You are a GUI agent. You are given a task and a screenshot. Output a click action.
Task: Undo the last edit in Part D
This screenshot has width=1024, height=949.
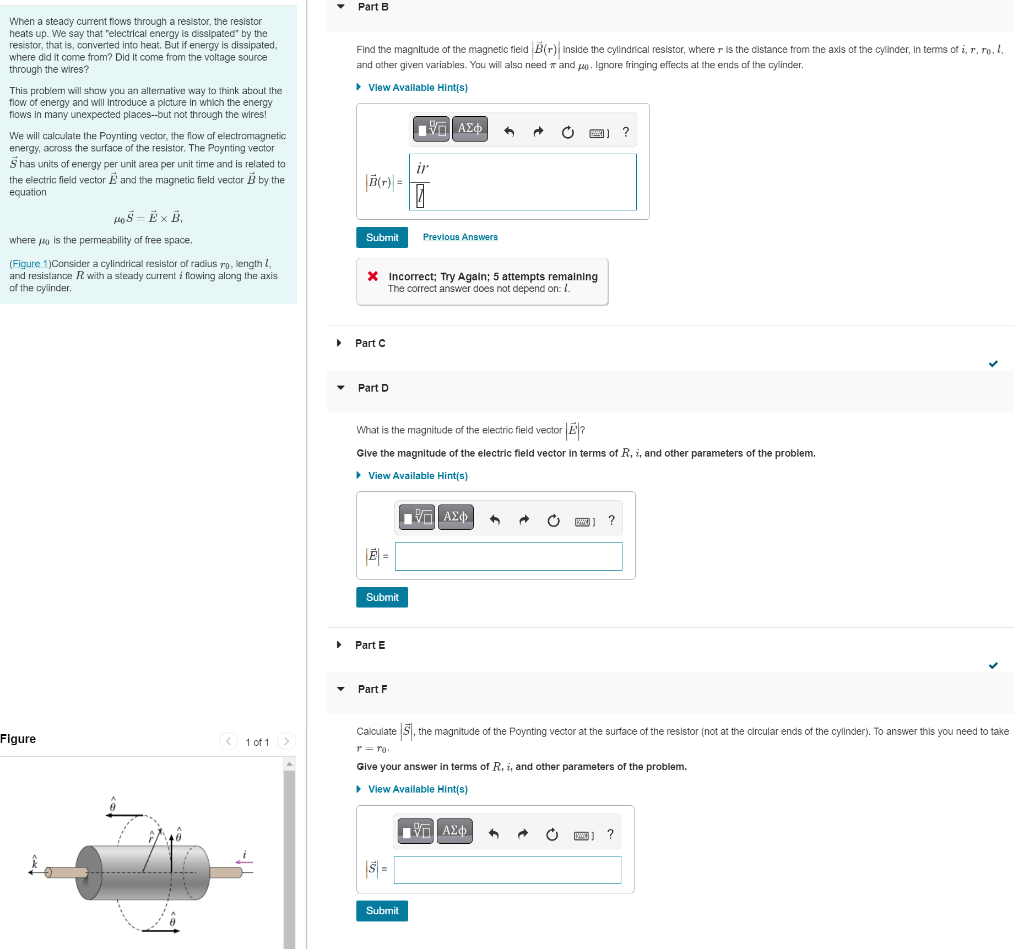tap(495, 521)
